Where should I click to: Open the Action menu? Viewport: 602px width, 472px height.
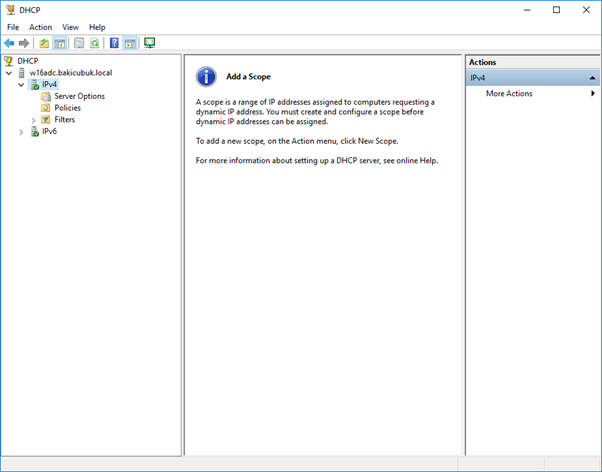pyautogui.click(x=40, y=27)
